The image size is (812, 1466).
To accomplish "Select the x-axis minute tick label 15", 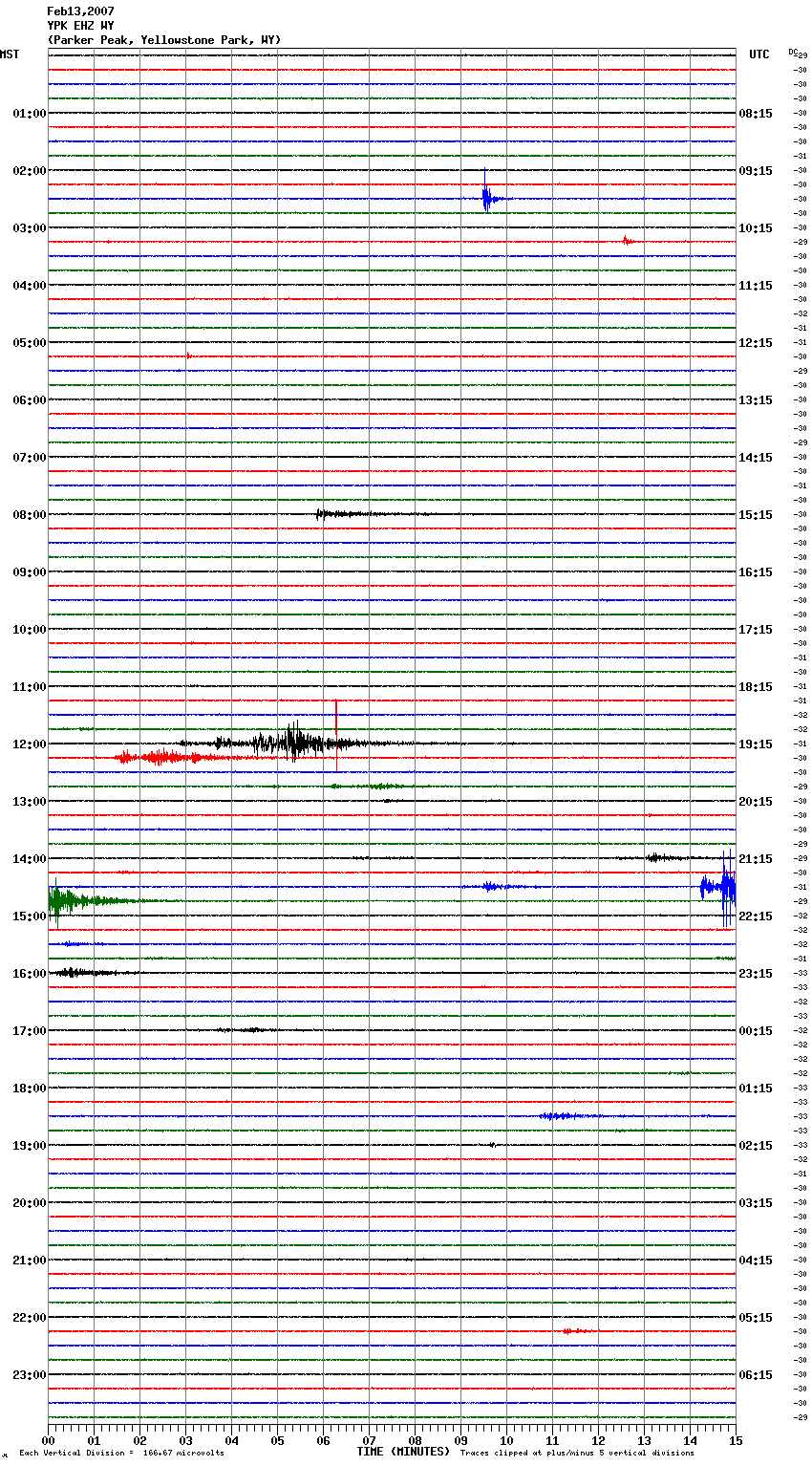I will (736, 1440).
